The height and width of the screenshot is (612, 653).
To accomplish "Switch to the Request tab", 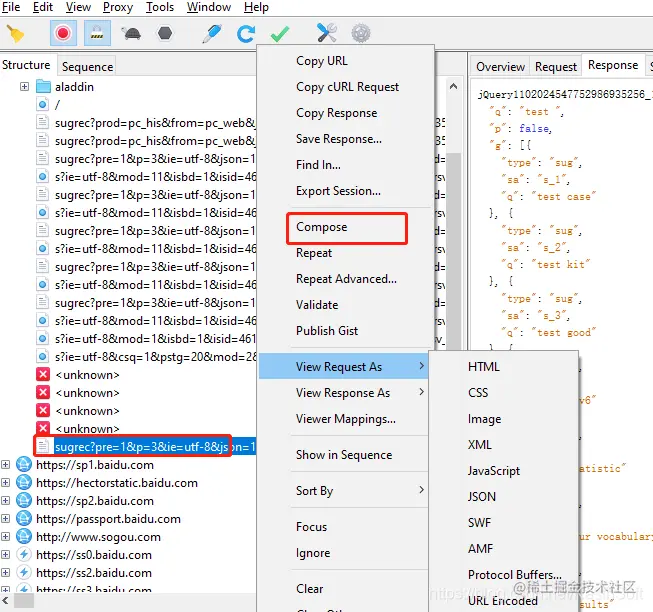I will (556, 67).
